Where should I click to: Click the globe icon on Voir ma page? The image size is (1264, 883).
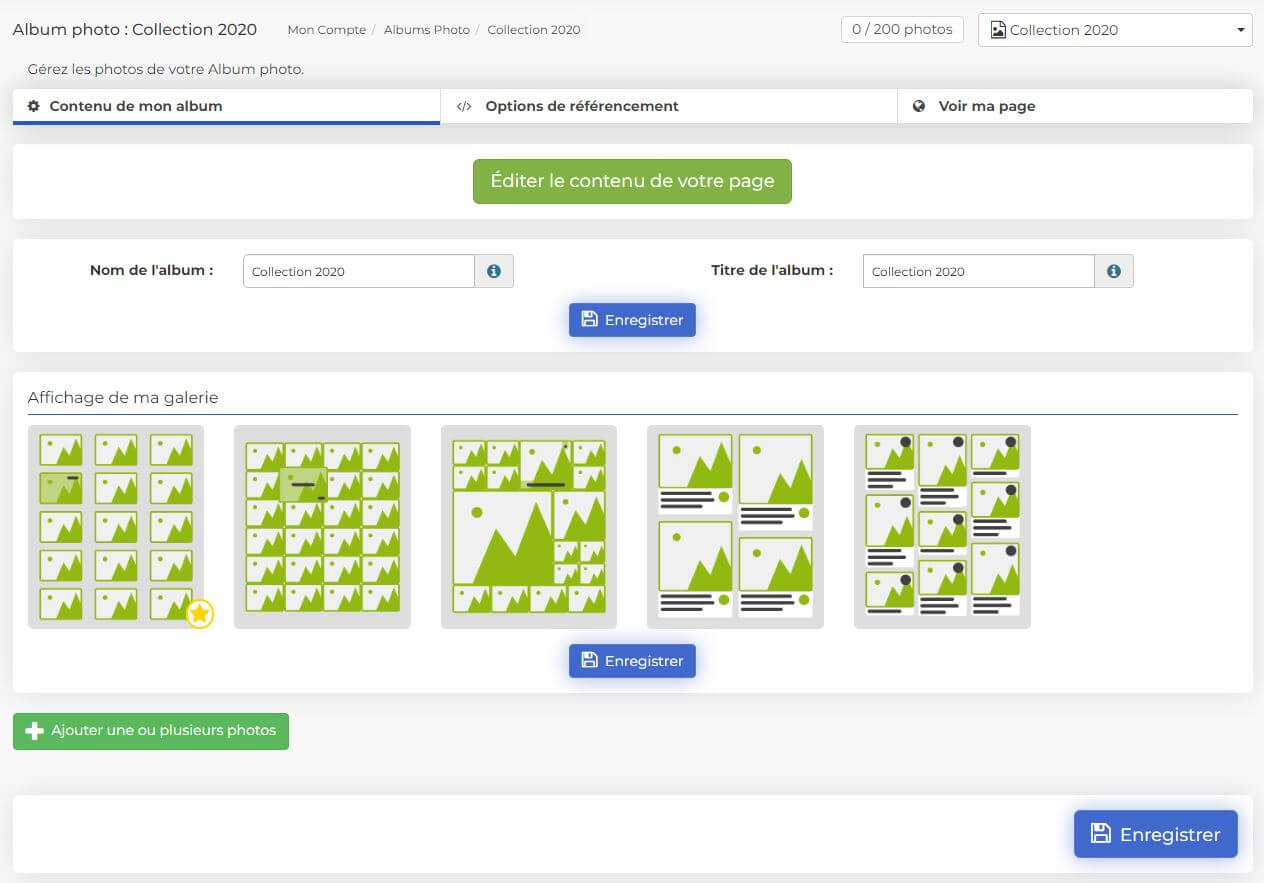[919, 106]
